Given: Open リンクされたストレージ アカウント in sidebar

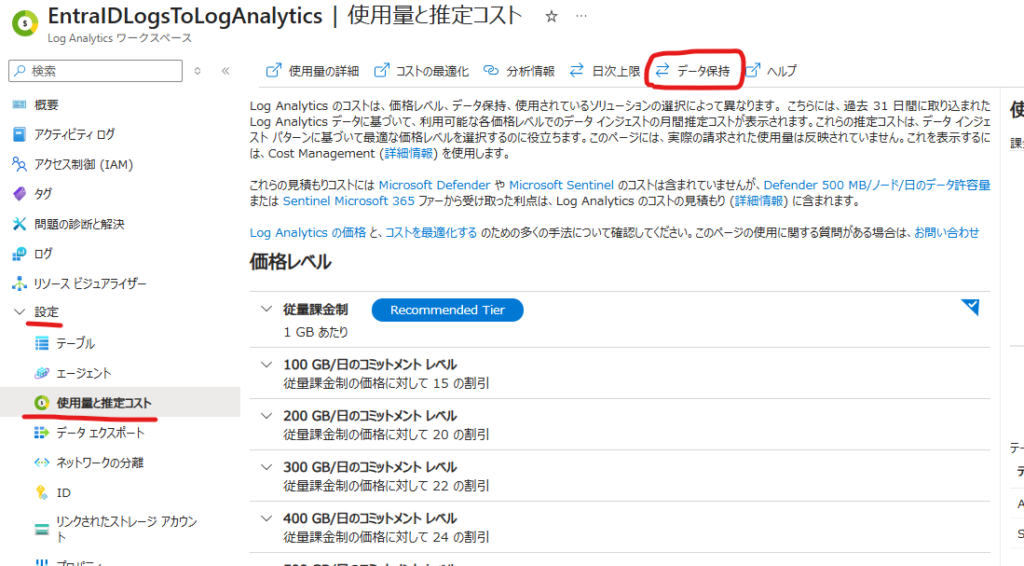Looking at the screenshot, I should point(127,529).
